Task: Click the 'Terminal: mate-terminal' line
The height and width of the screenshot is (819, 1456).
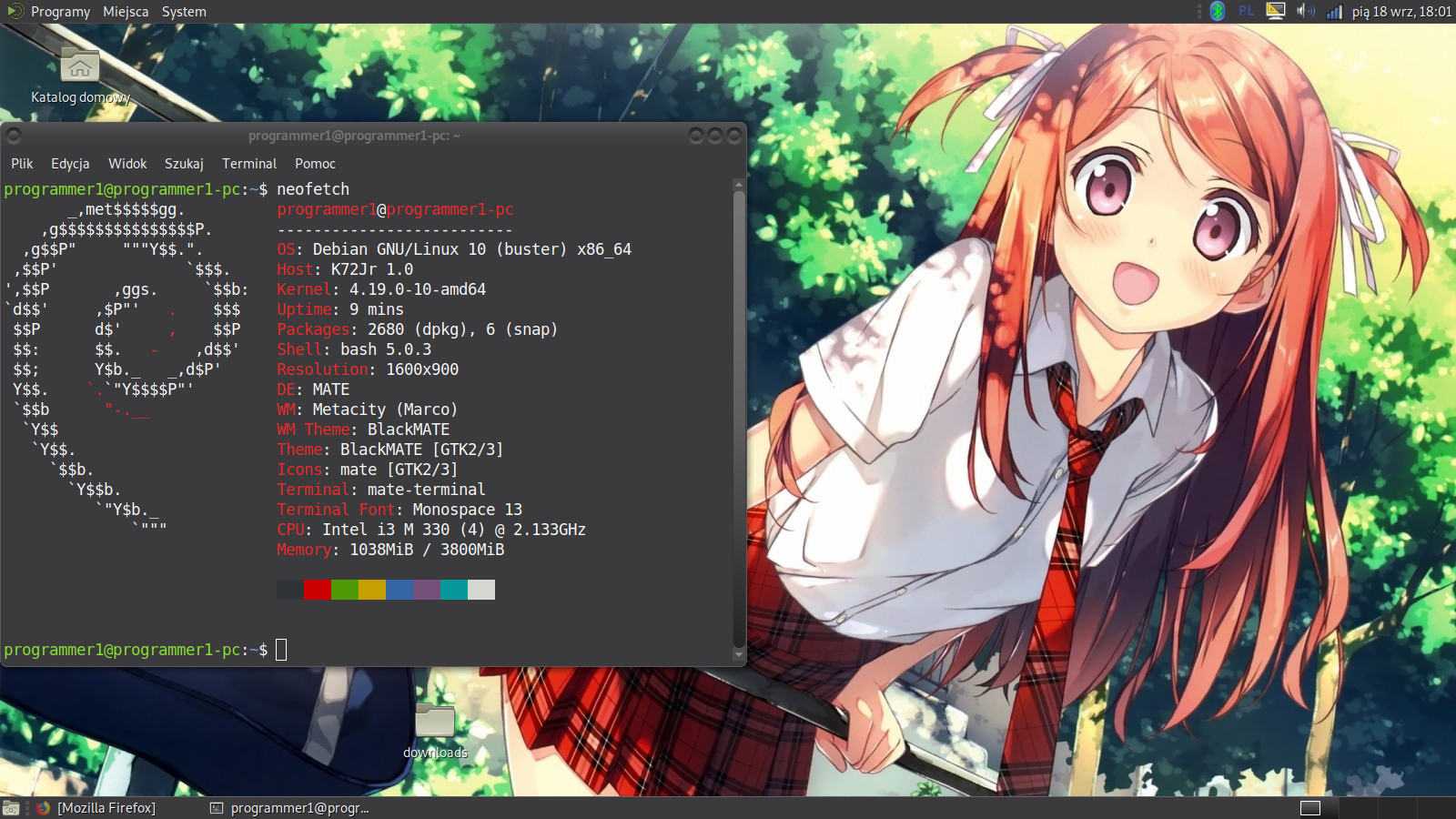Action: [381, 490]
